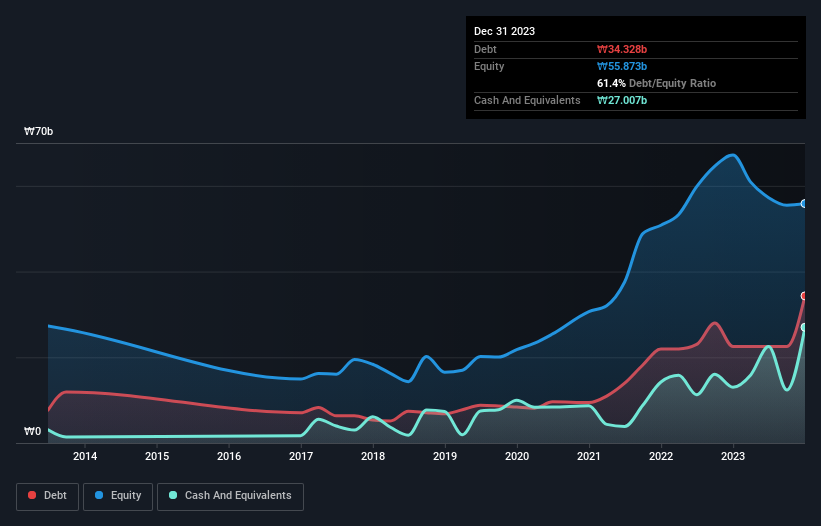Click the ₩70b y-axis label
821x526 pixels.
[38, 131]
